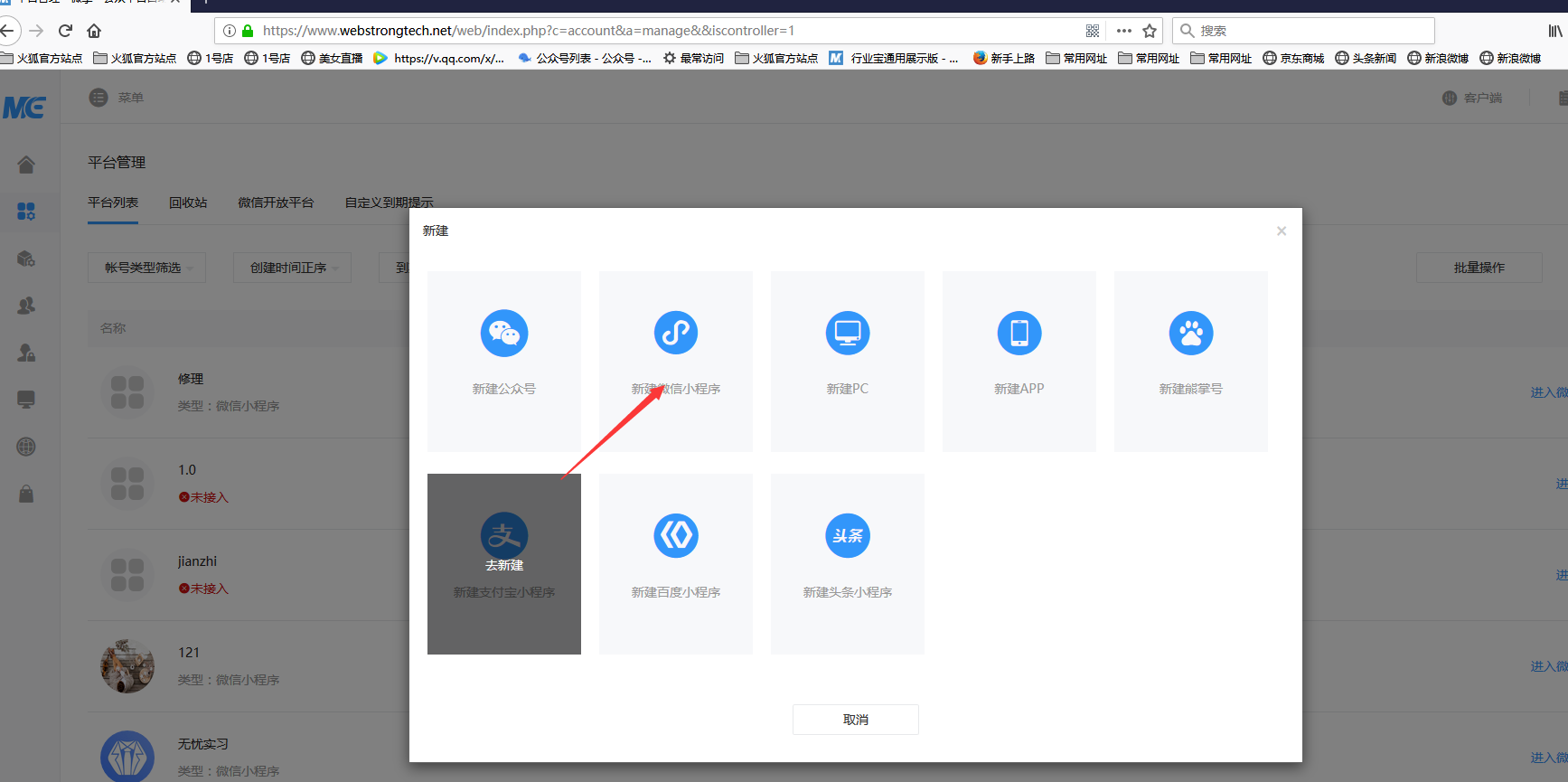Click the 名称 column header

pos(113,328)
